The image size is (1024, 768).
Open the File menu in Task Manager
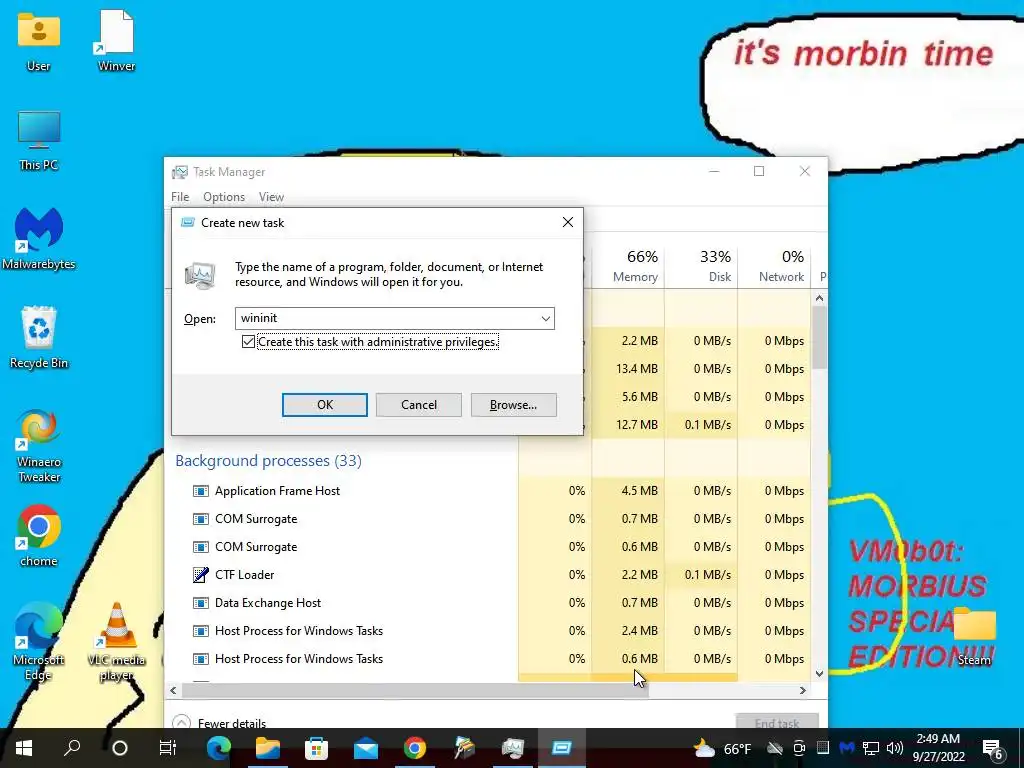180,197
